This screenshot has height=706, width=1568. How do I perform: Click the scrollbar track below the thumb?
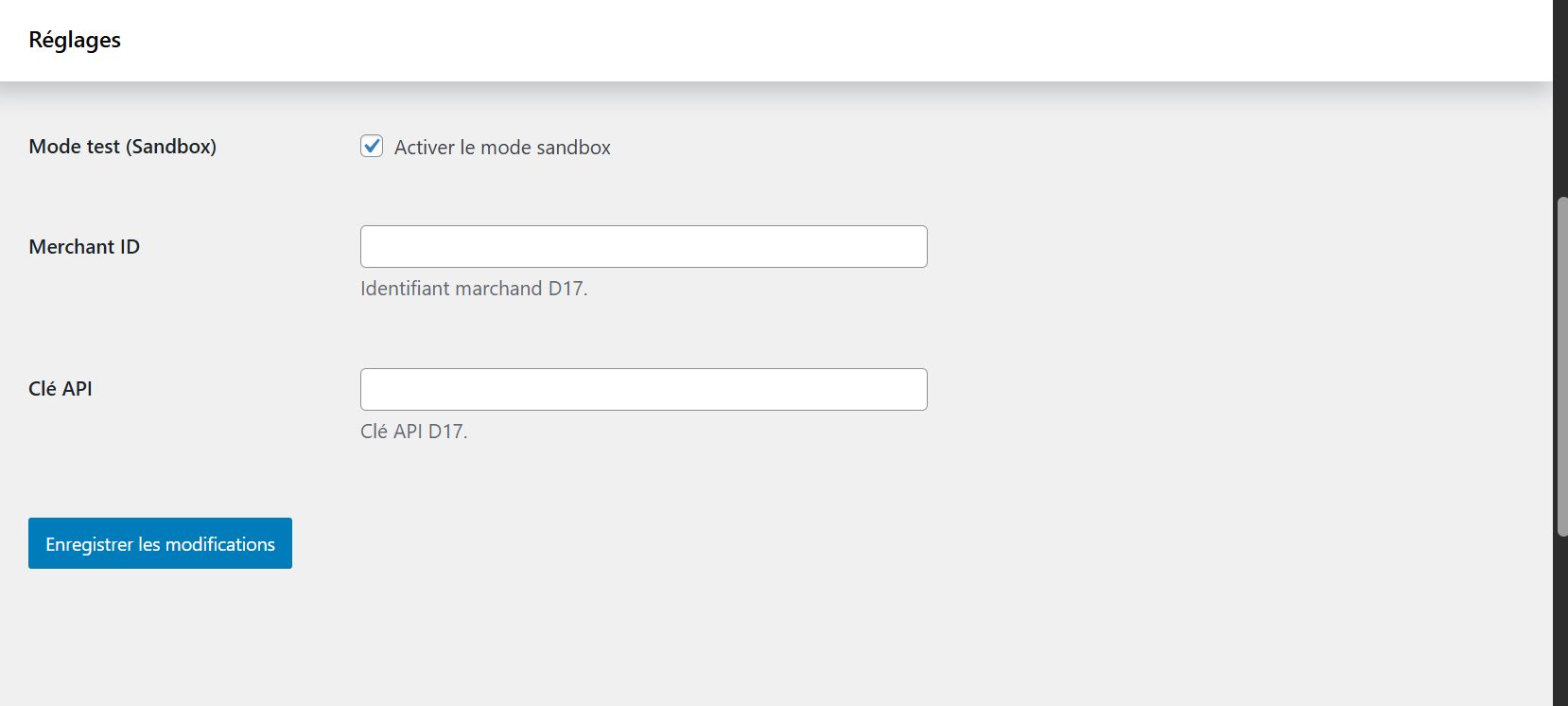click(x=1561, y=625)
